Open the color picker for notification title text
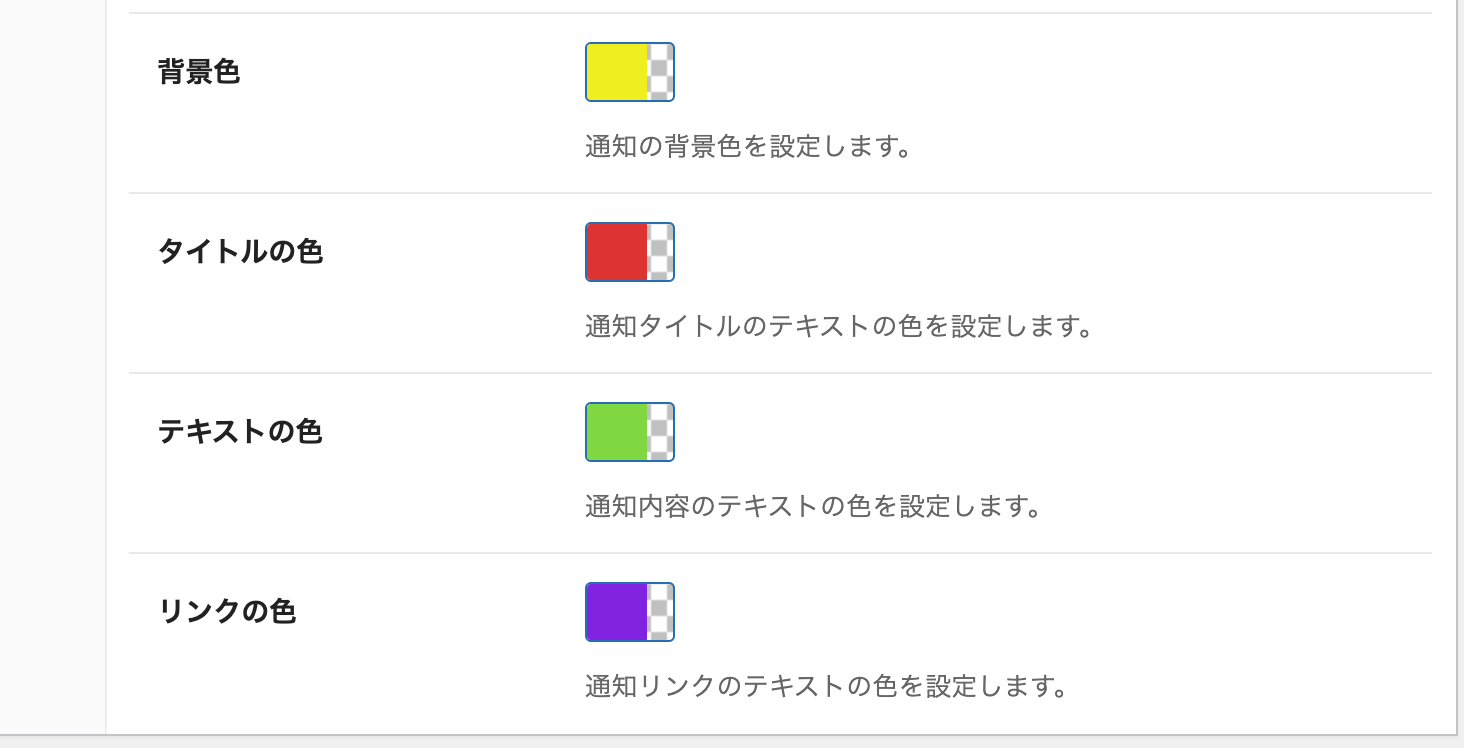 [630, 252]
